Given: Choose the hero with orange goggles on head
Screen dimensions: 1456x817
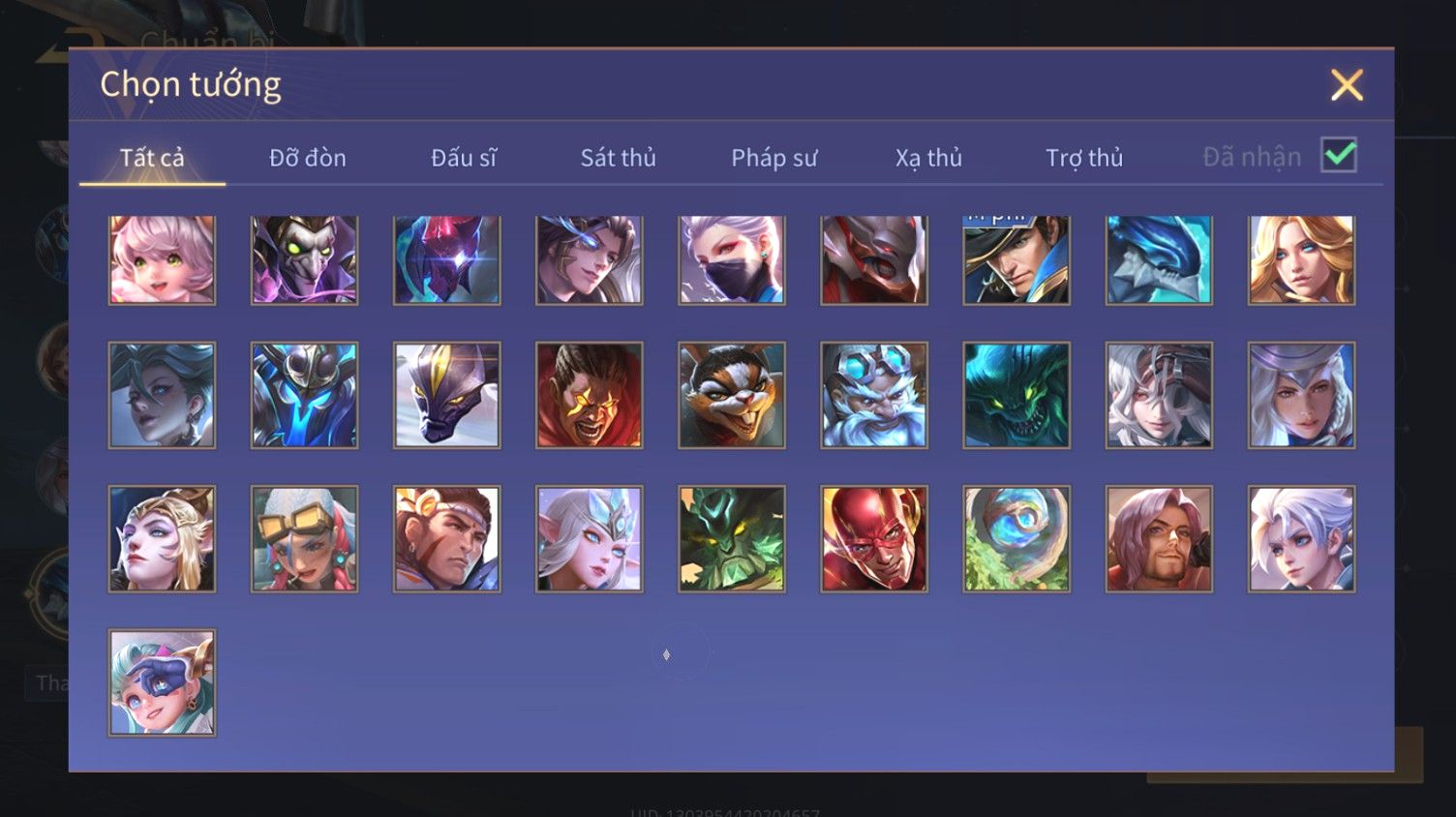Looking at the screenshot, I should pos(305,539).
